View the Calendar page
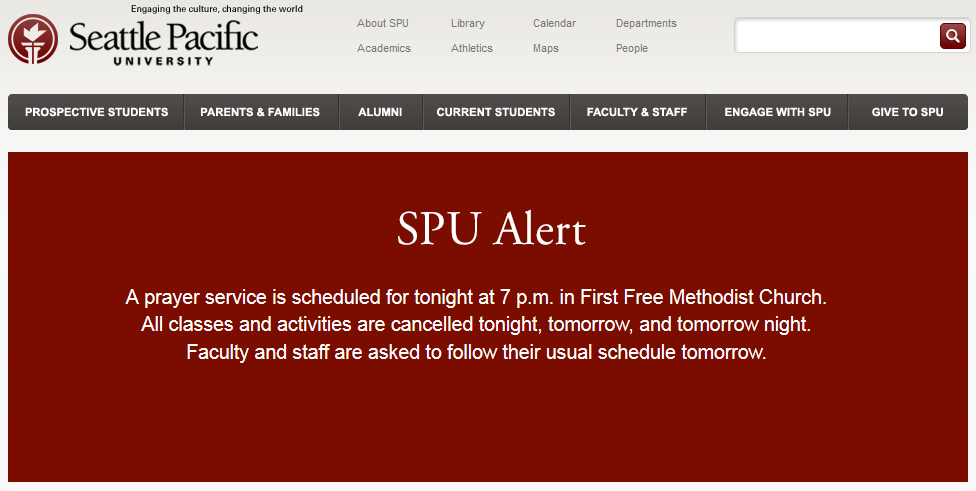Image resolution: width=976 pixels, height=491 pixels. point(554,23)
